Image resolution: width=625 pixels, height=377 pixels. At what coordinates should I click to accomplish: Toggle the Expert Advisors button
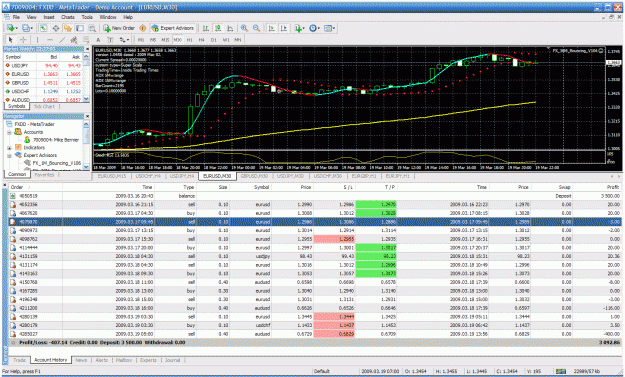pyautogui.click(x=172, y=28)
